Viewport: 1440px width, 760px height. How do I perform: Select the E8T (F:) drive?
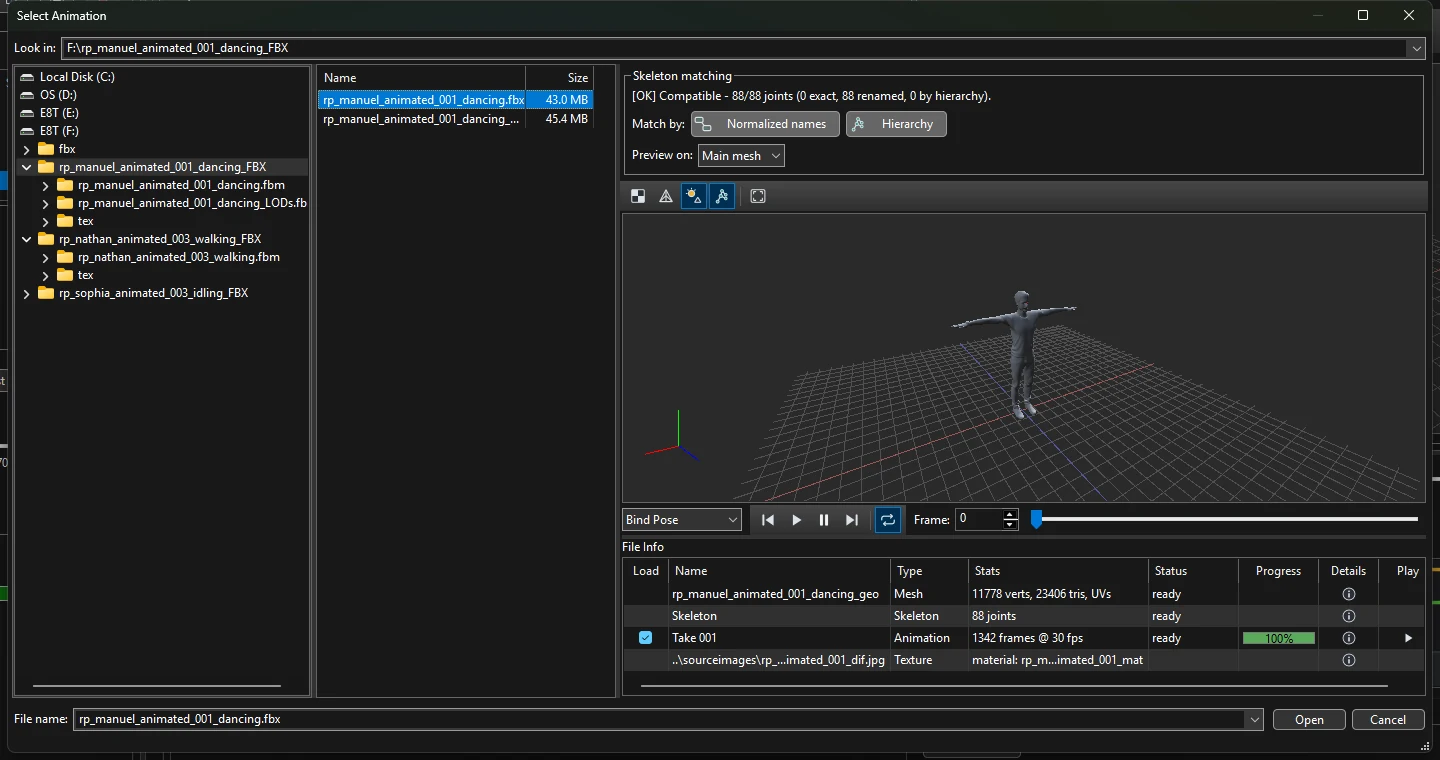click(x=59, y=131)
